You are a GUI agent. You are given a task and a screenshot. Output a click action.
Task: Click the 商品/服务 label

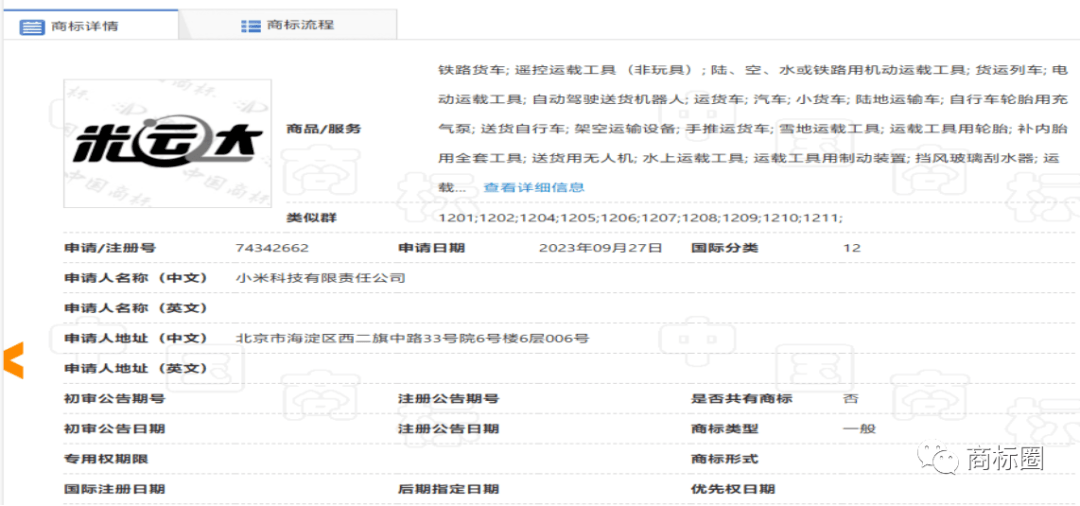coord(324,129)
